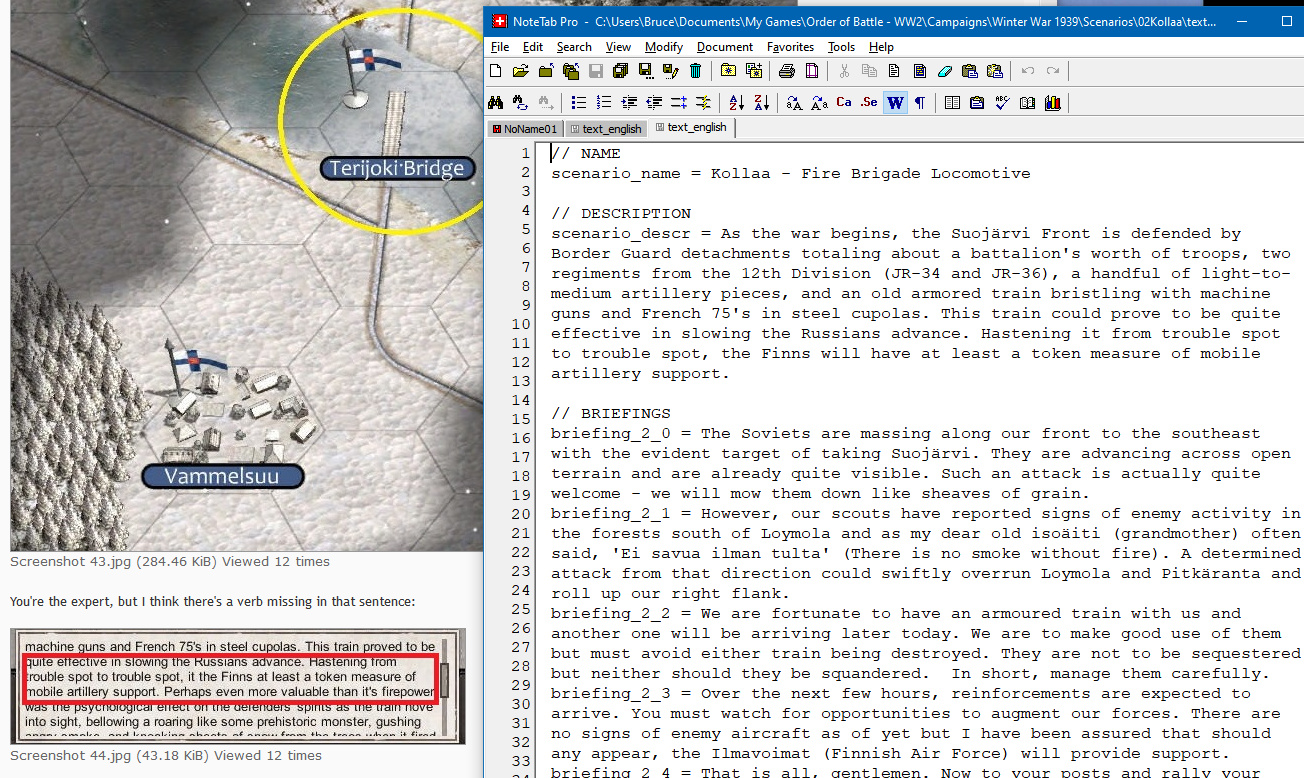Click the 'scenario_name = Kollaa' line in the editor
Image resolution: width=1304 pixels, height=778 pixels.
[790, 174]
